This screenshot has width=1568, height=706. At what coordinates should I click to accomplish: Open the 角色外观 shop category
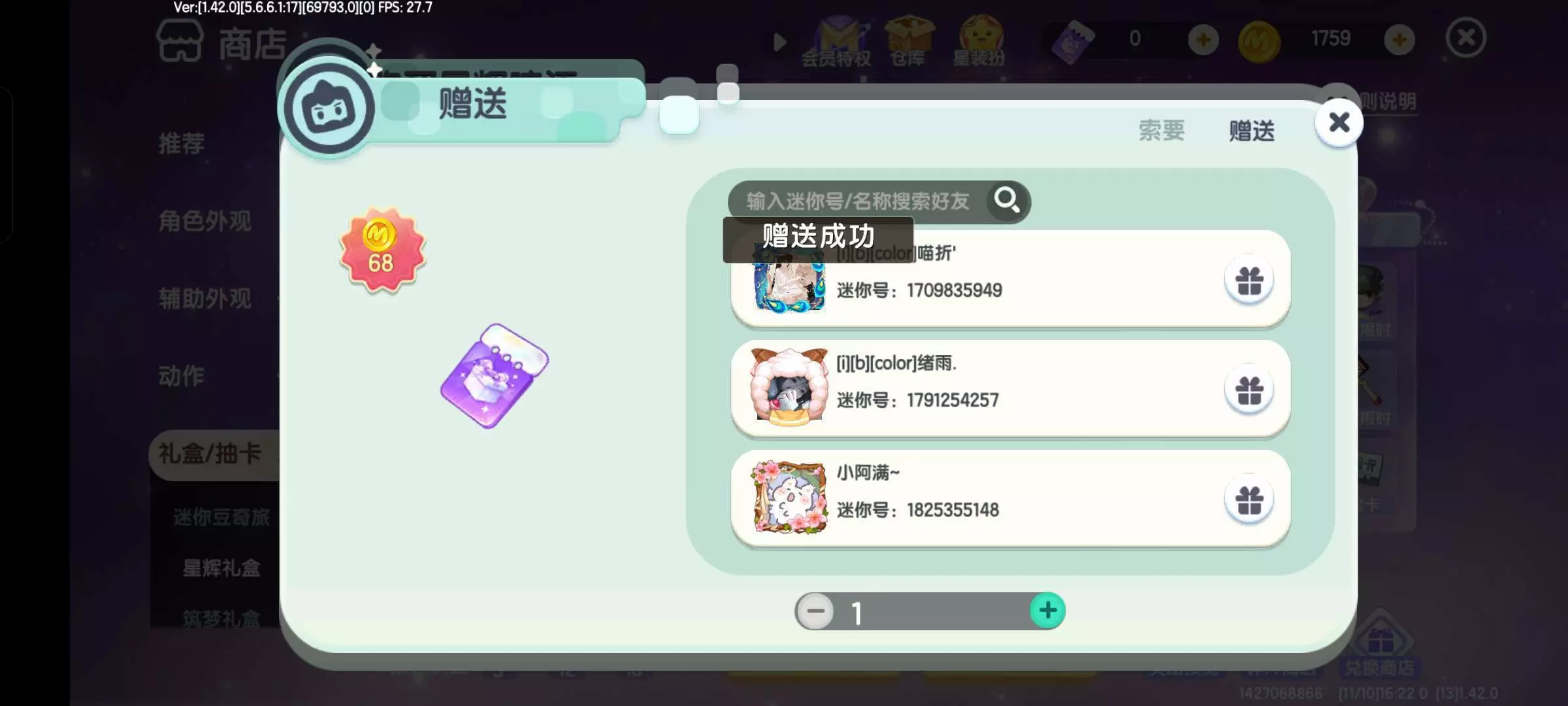coord(205,221)
